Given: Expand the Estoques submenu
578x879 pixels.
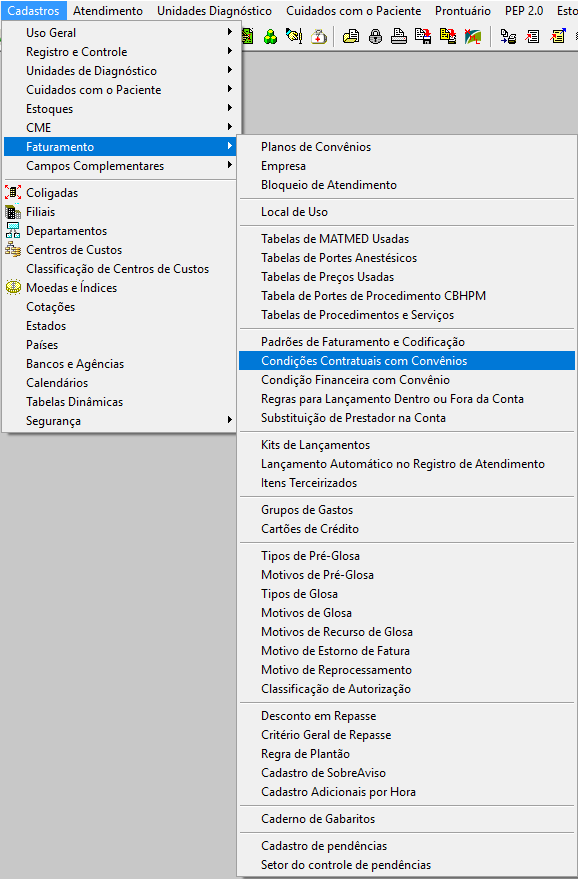Looking at the screenshot, I should [x=120, y=109].
